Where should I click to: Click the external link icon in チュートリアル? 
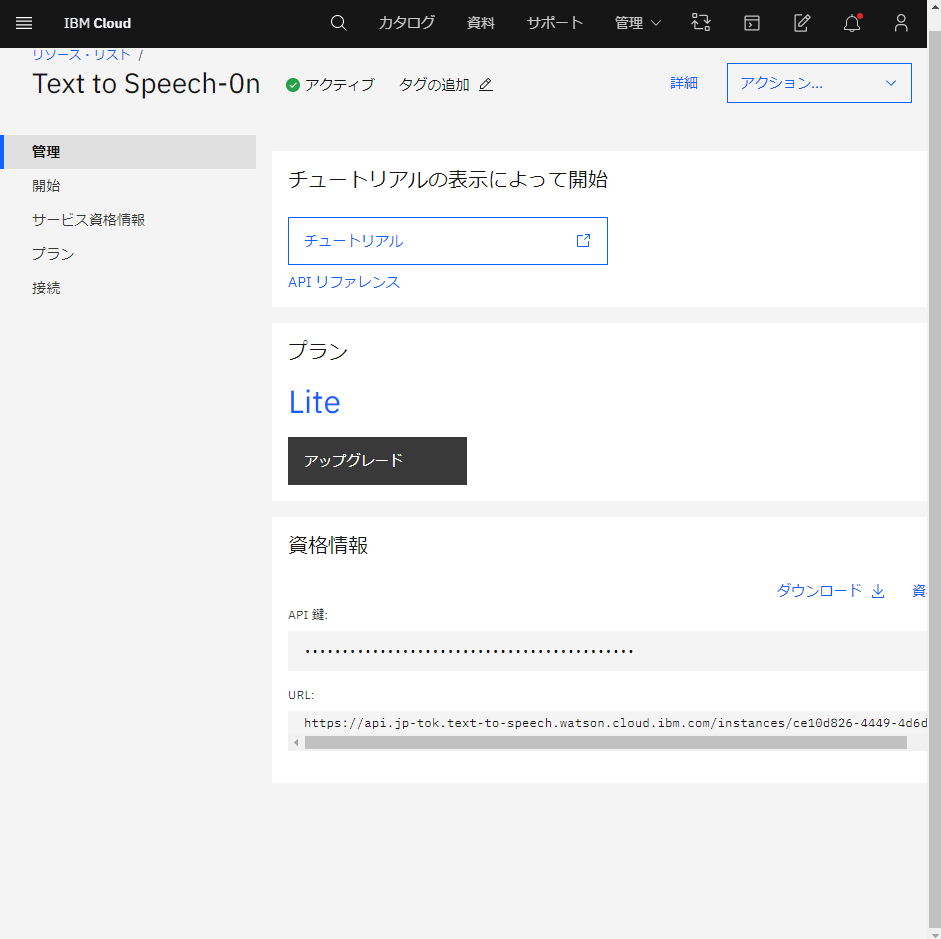(x=583, y=241)
